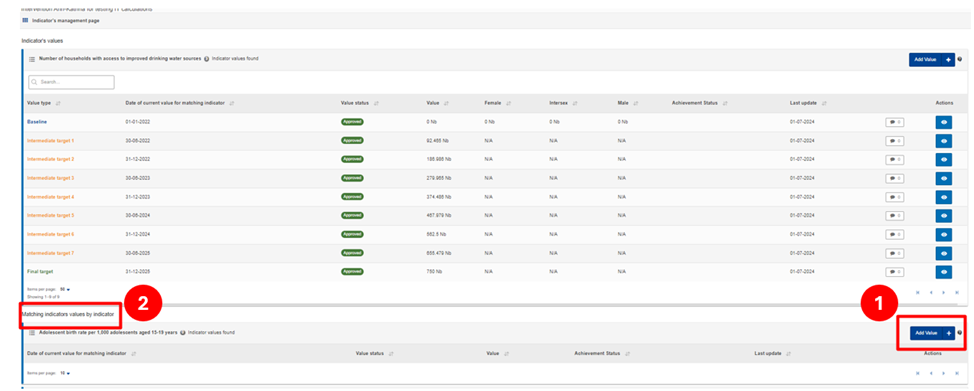974x391 pixels.
Task: Open comments for the Baseline row
Action: 894,122
